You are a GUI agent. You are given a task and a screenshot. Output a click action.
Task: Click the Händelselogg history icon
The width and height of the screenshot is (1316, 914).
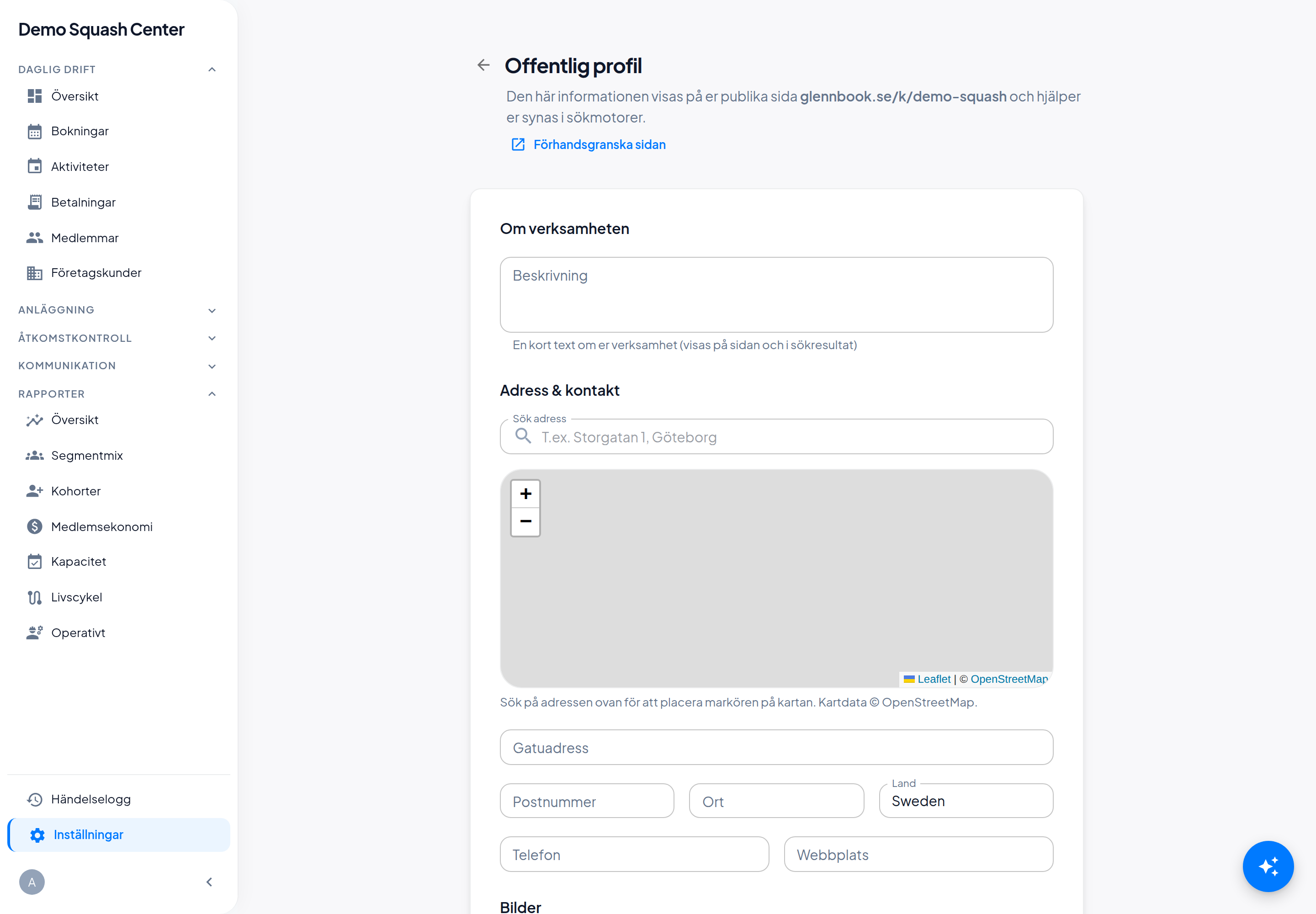click(x=34, y=799)
